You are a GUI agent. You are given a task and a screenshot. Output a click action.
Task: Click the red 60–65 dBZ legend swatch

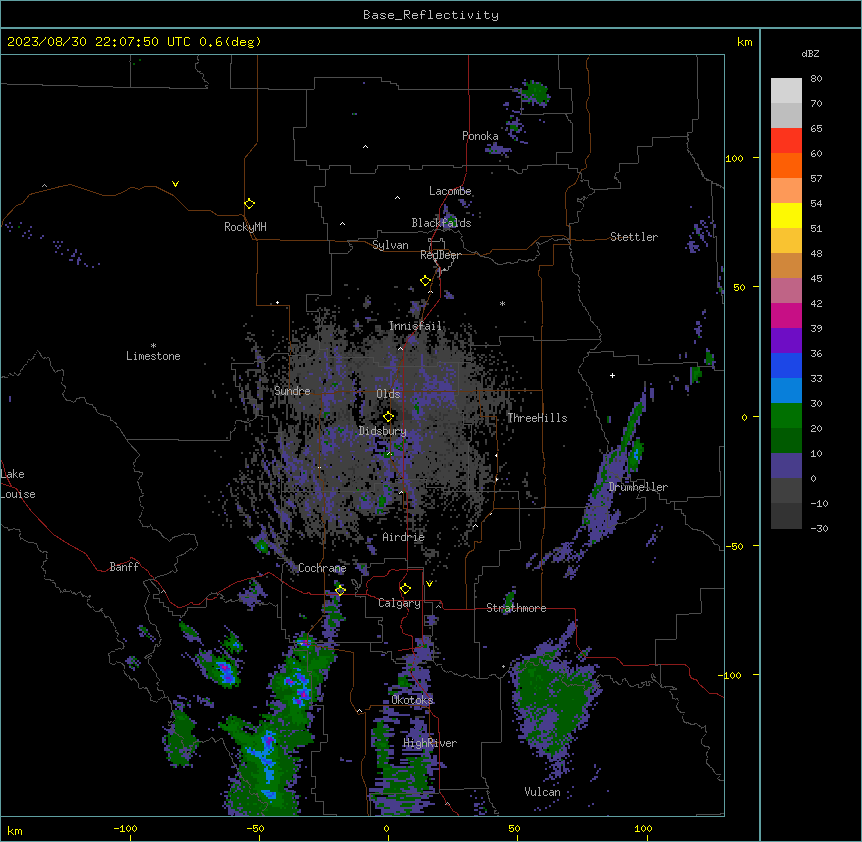(x=786, y=140)
